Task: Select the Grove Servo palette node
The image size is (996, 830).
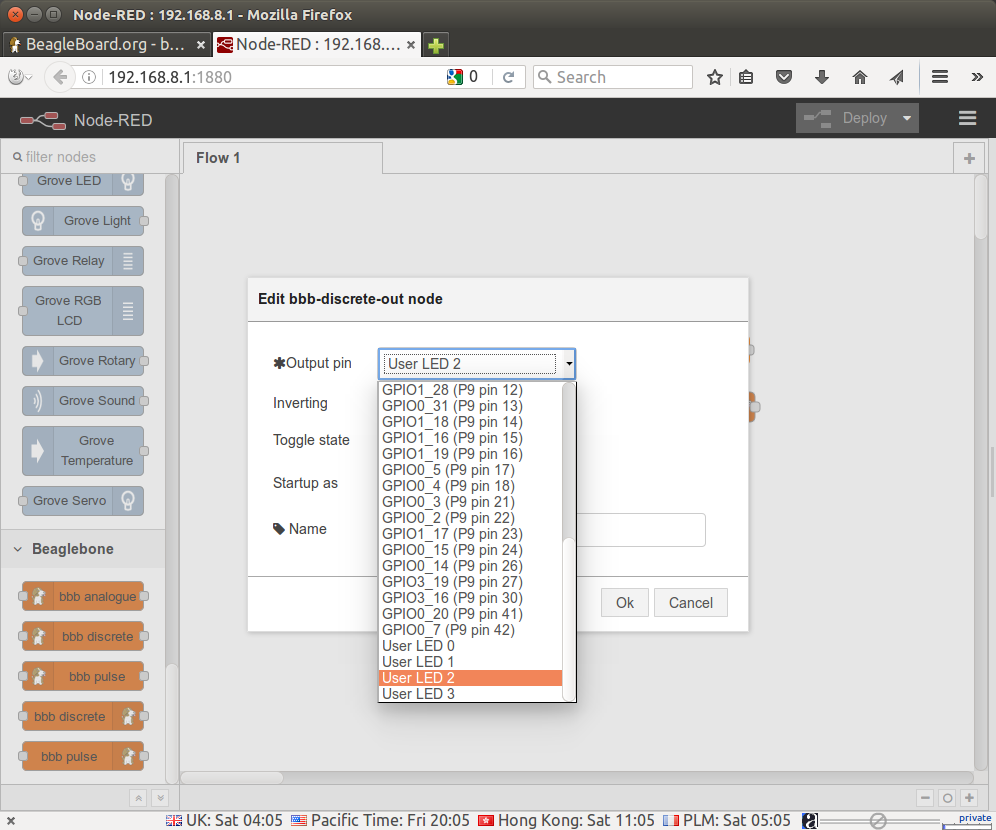Action: pyautogui.click(x=83, y=501)
